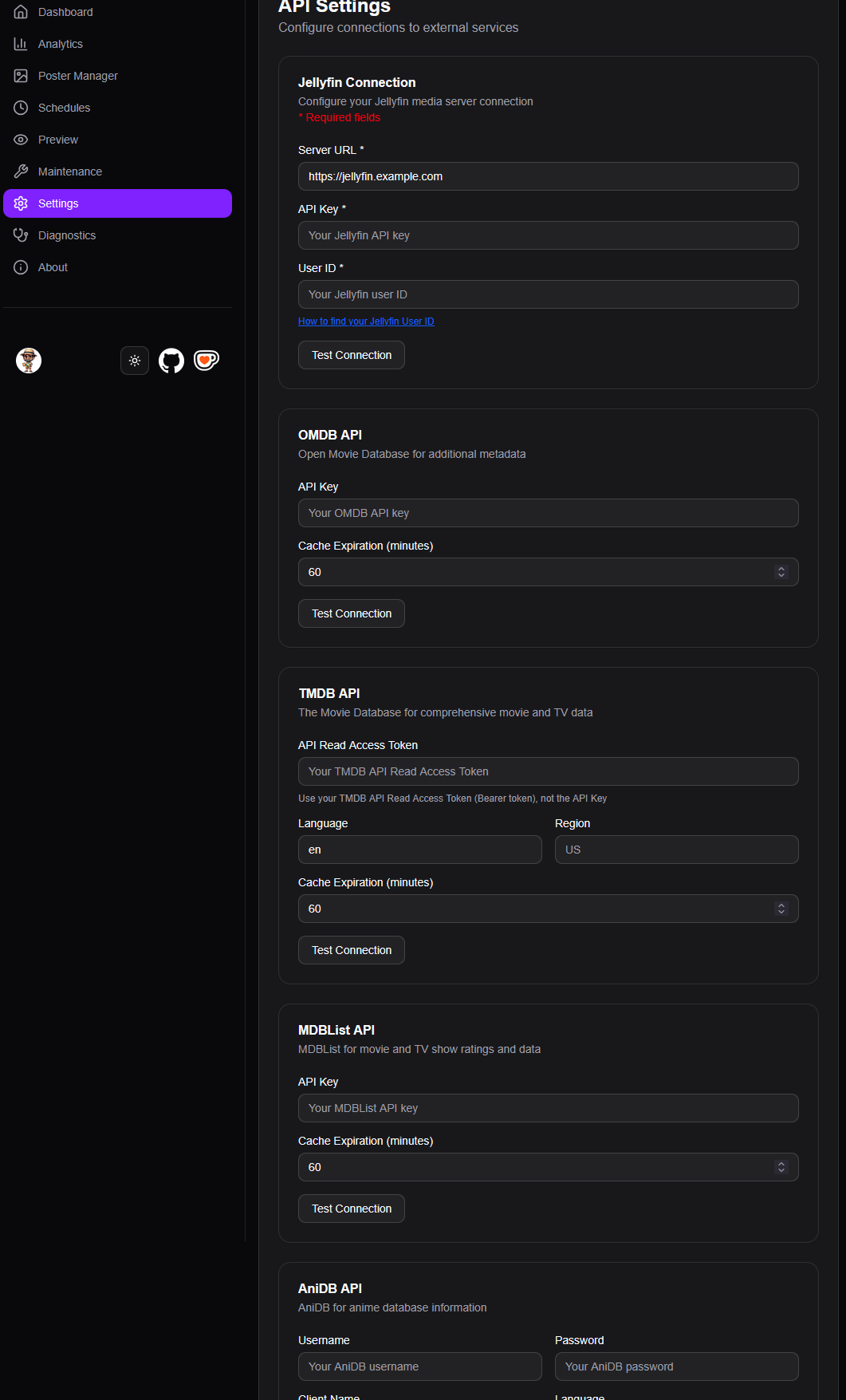Click the Diagnostics stethoscope icon
Image resolution: width=846 pixels, height=1400 pixels.
coord(21,235)
